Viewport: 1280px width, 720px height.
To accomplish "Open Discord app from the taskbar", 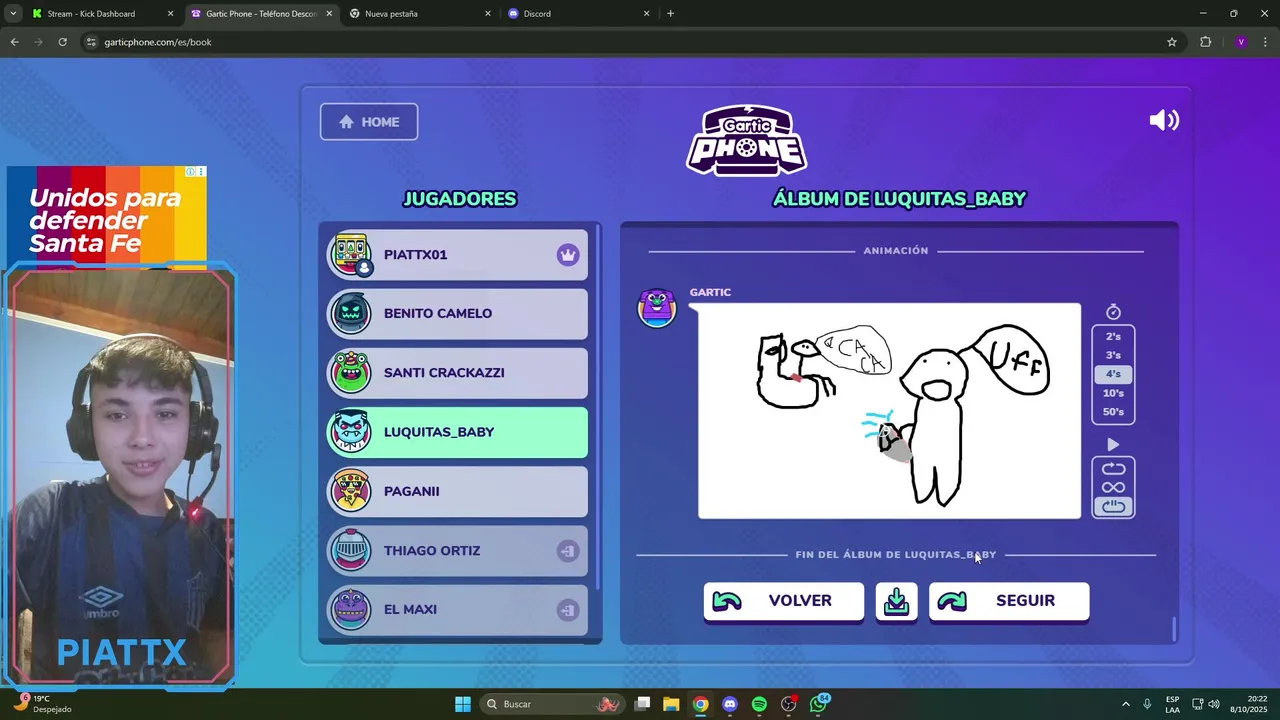I will coord(730,704).
